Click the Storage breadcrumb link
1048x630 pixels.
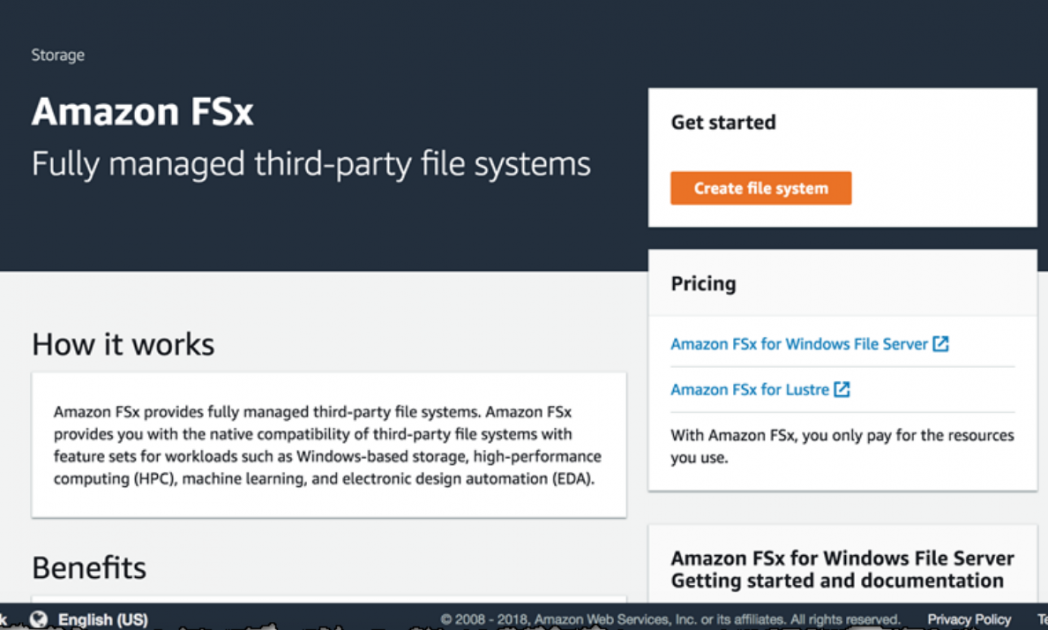tap(57, 55)
